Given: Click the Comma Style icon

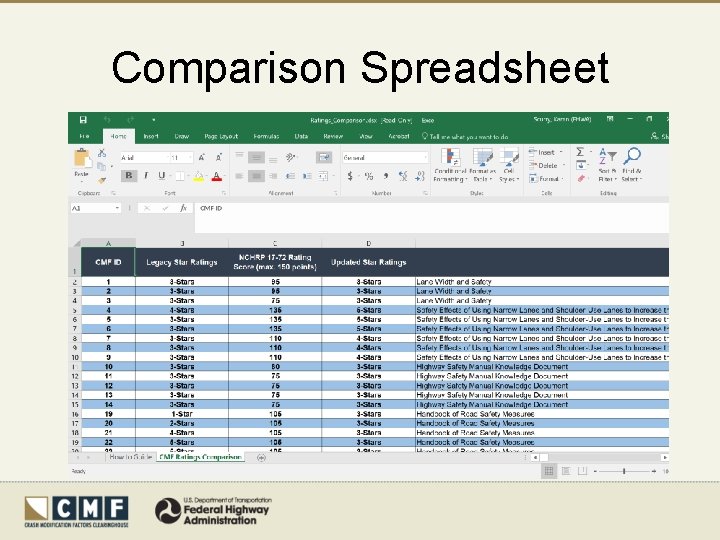Looking at the screenshot, I should (386, 176).
